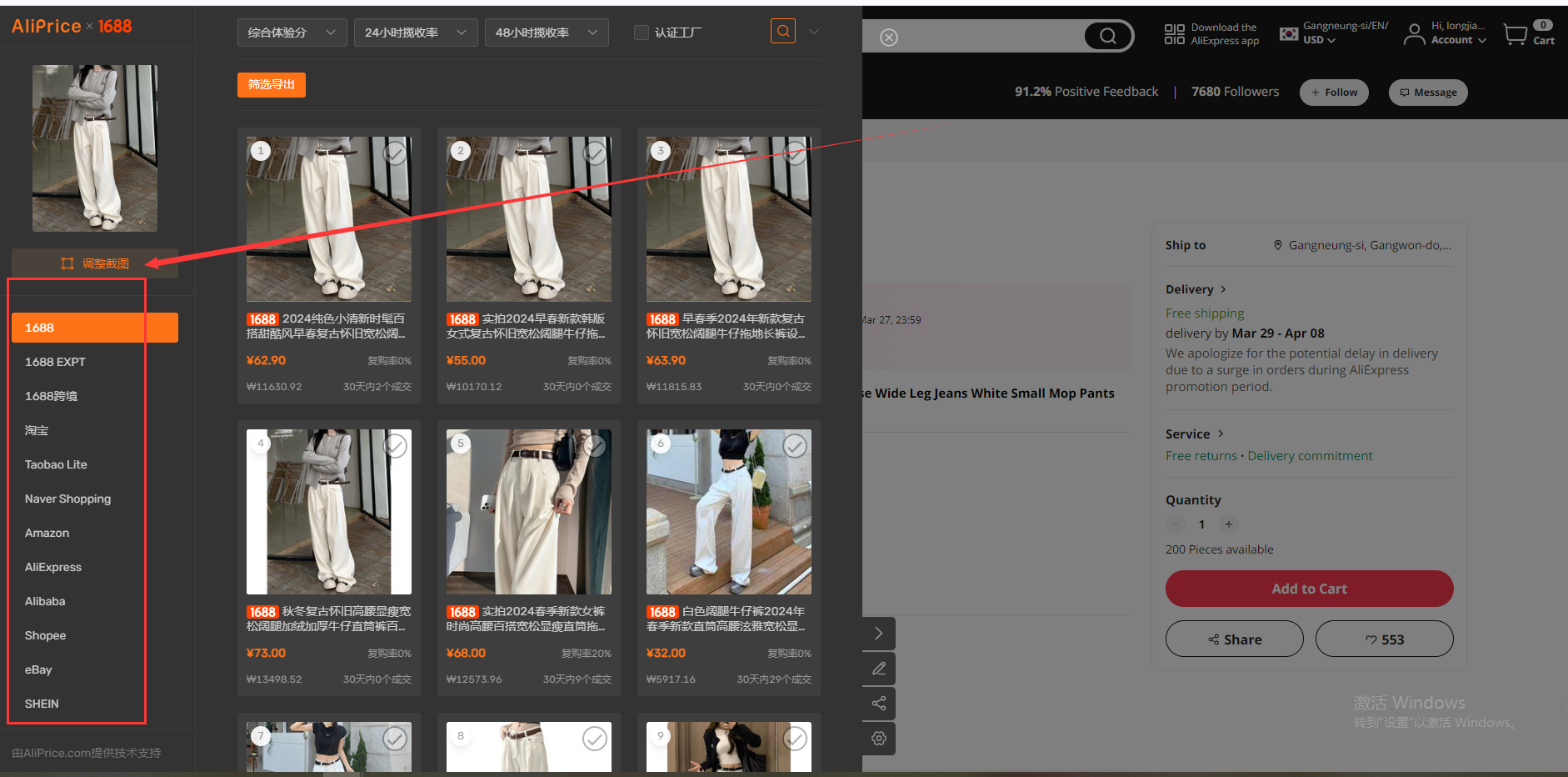Choose Naver Shopping source
This screenshot has width=1568, height=777.
pos(67,499)
